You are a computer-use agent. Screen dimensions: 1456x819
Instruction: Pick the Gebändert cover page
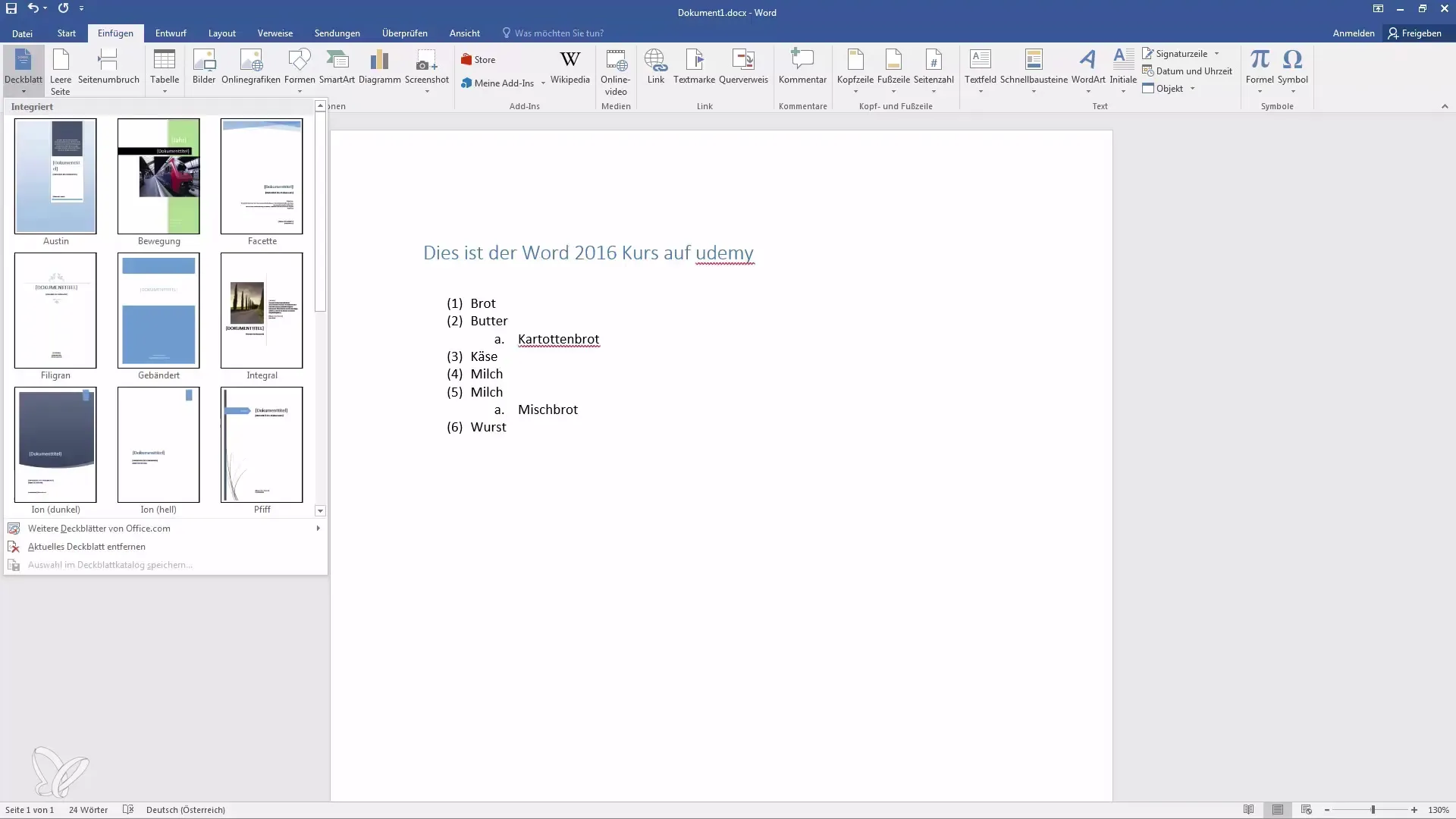click(158, 310)
